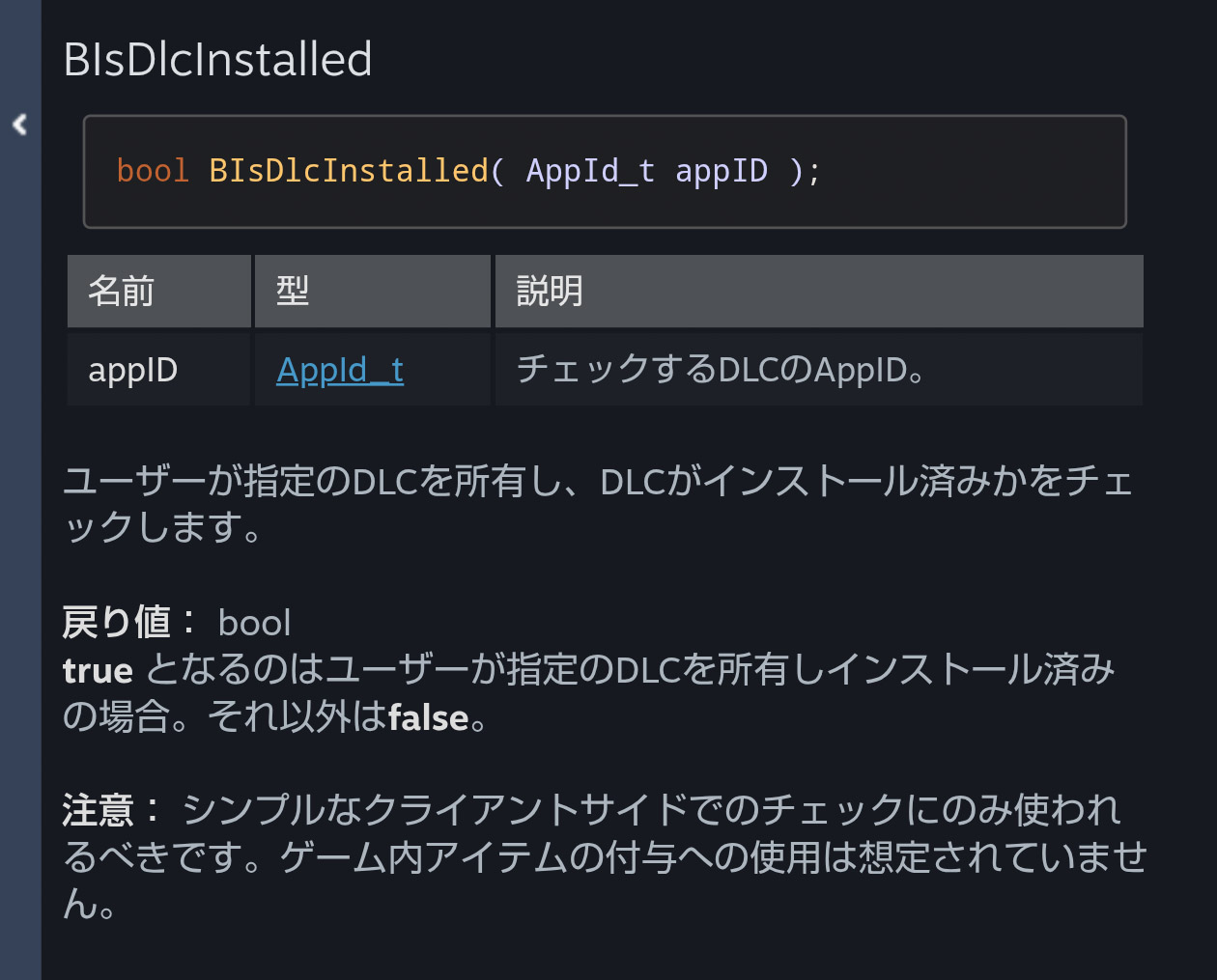The height and width of the screenshot is (980, 1217).
Task: Click the bool return type text
Action: [x=254, y=624]
